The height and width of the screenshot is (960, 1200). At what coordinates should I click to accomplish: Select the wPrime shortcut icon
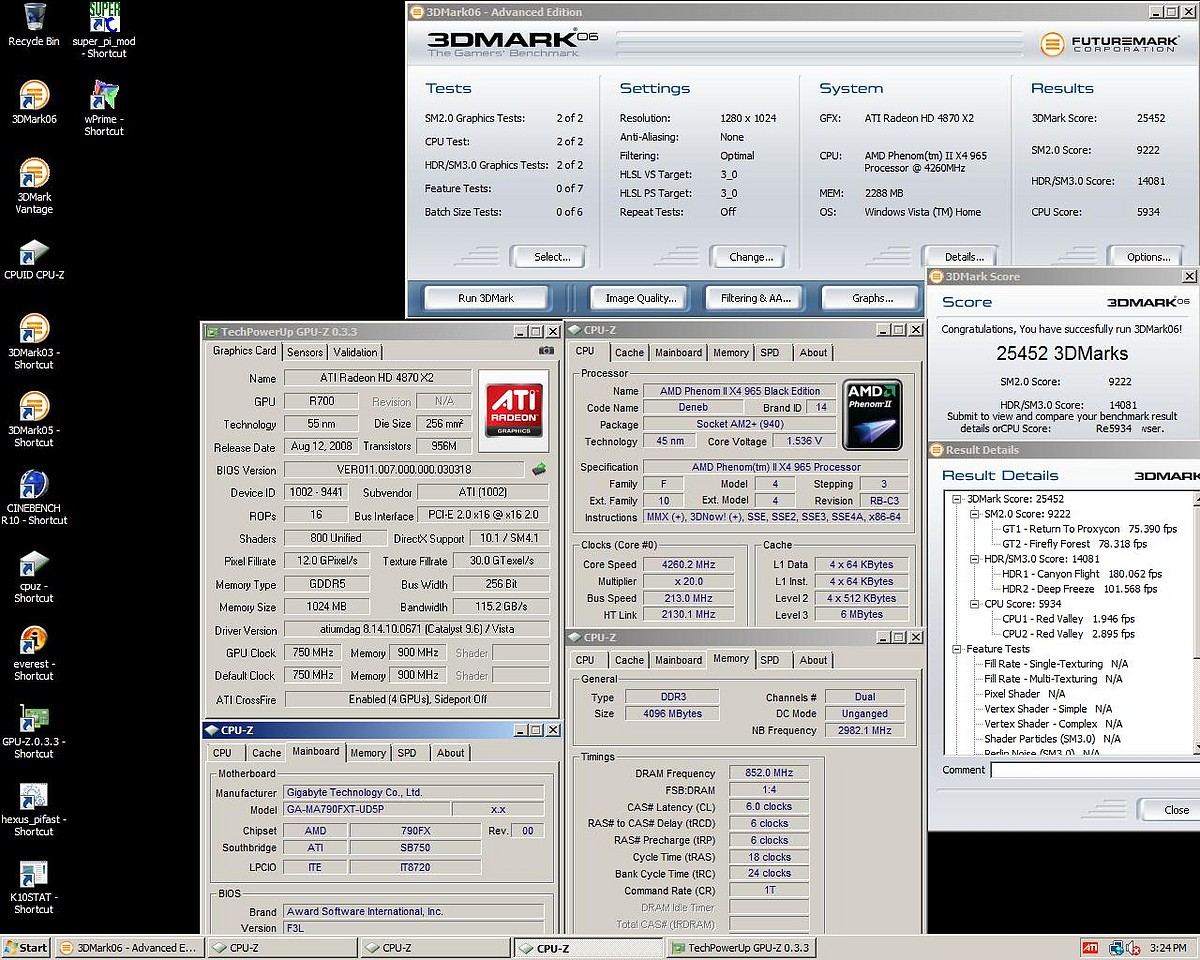(x=104, y=108)
